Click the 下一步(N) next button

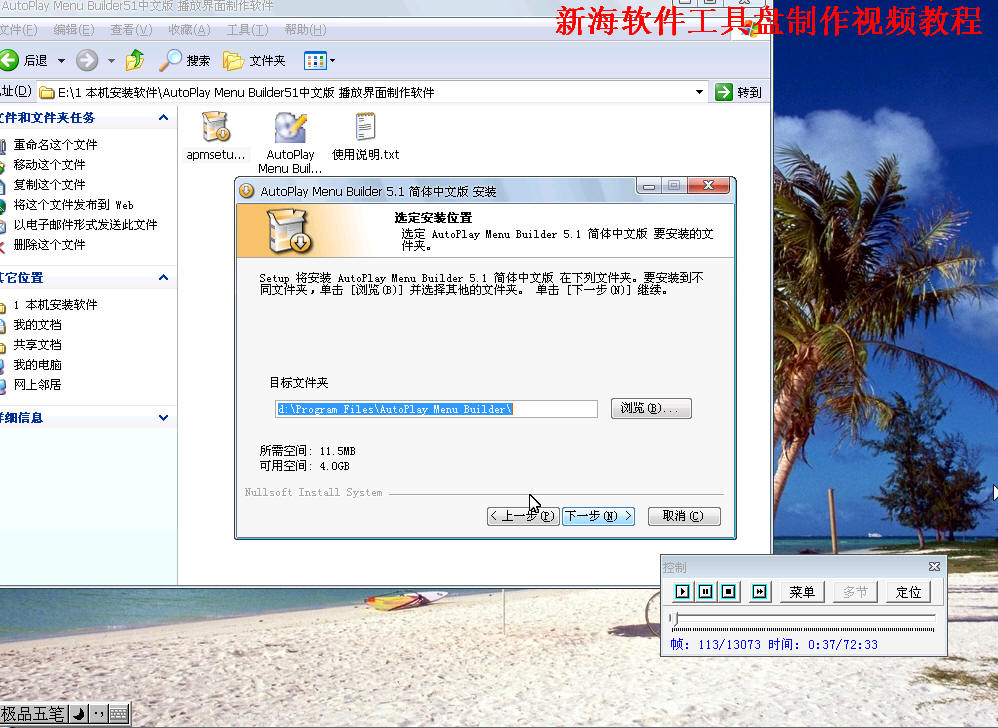click(x=598, y=516)
